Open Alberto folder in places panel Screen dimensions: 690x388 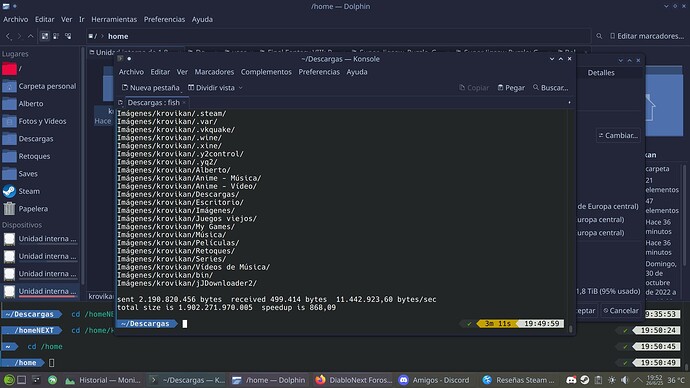click(x=40, y=104)
